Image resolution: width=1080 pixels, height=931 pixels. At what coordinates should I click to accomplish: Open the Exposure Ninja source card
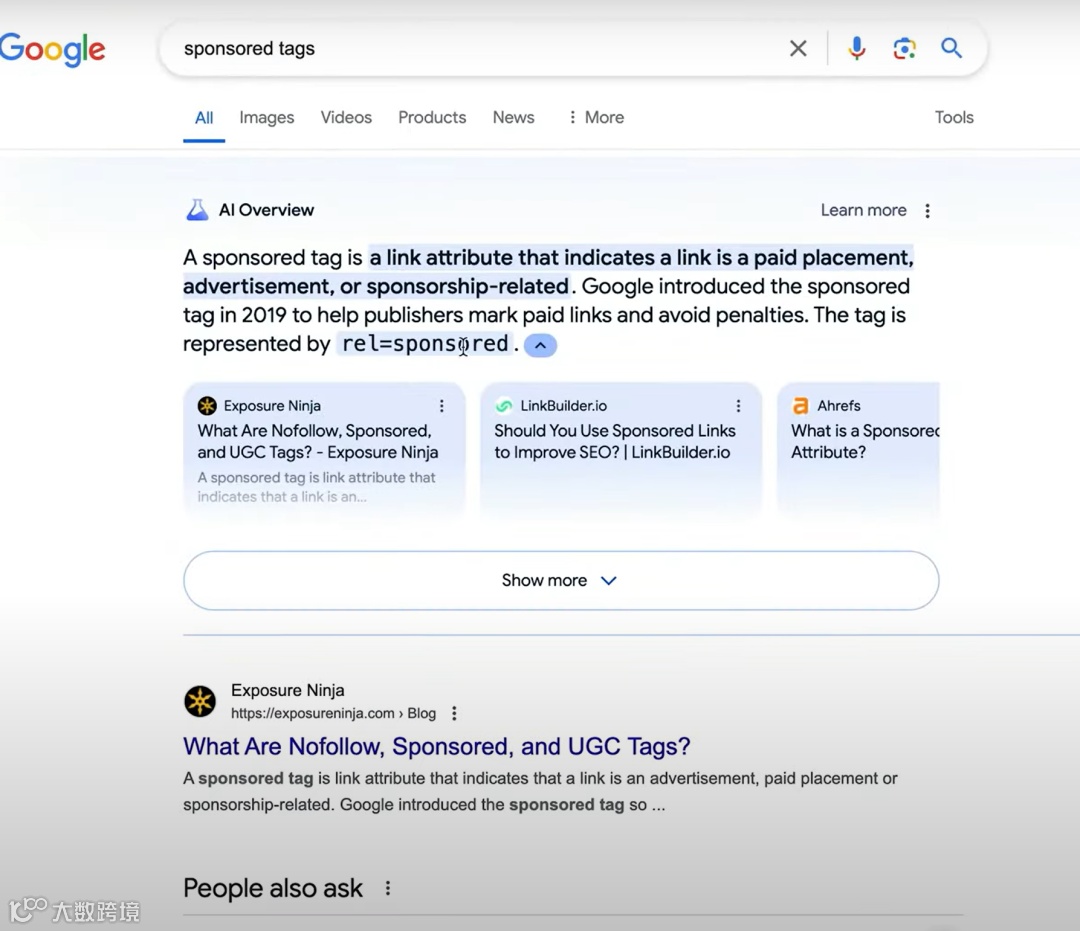324,448
